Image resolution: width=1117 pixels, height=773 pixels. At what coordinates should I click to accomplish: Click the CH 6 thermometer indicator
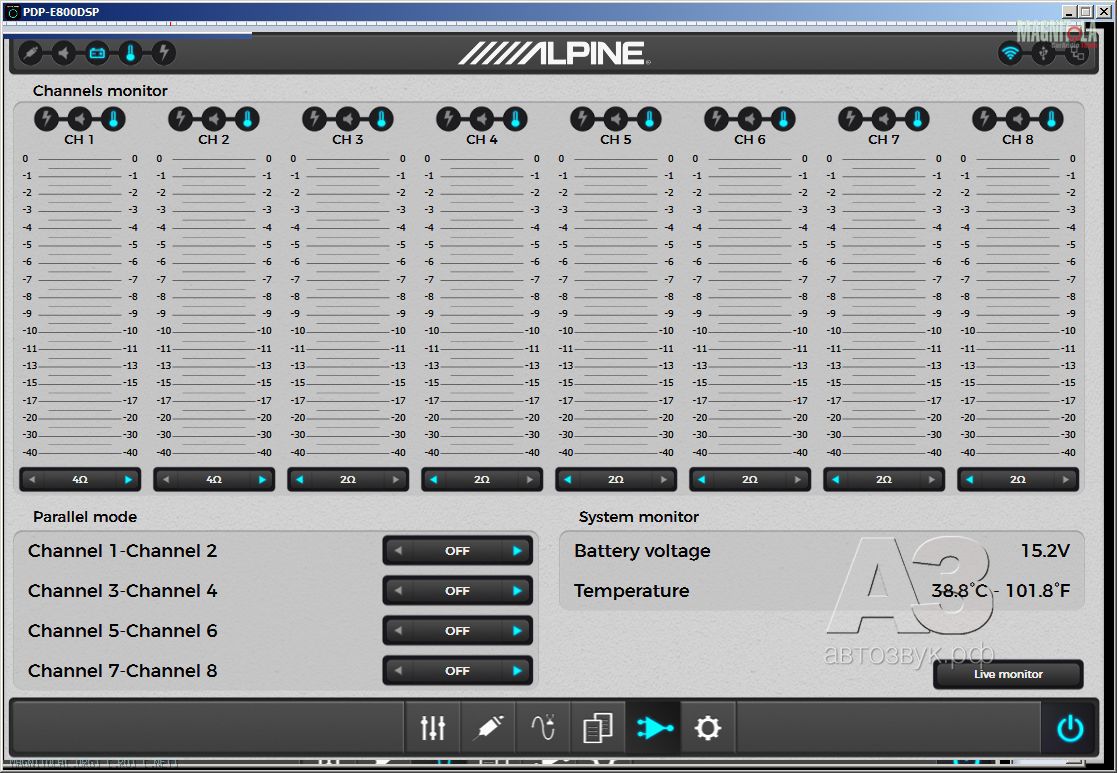click(x=783, y=119)
